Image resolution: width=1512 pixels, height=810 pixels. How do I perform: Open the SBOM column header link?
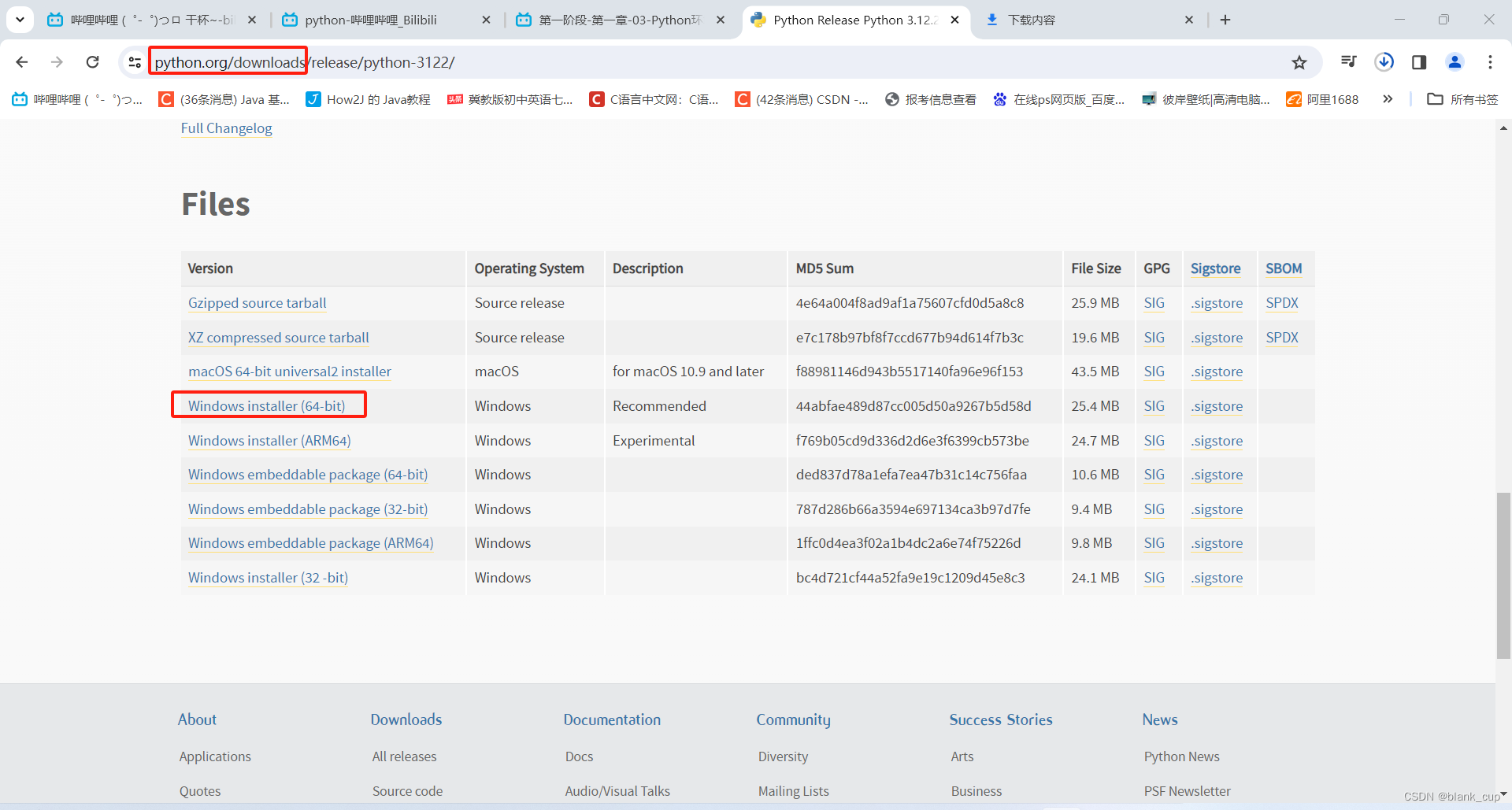click(x=1284, y=268)
